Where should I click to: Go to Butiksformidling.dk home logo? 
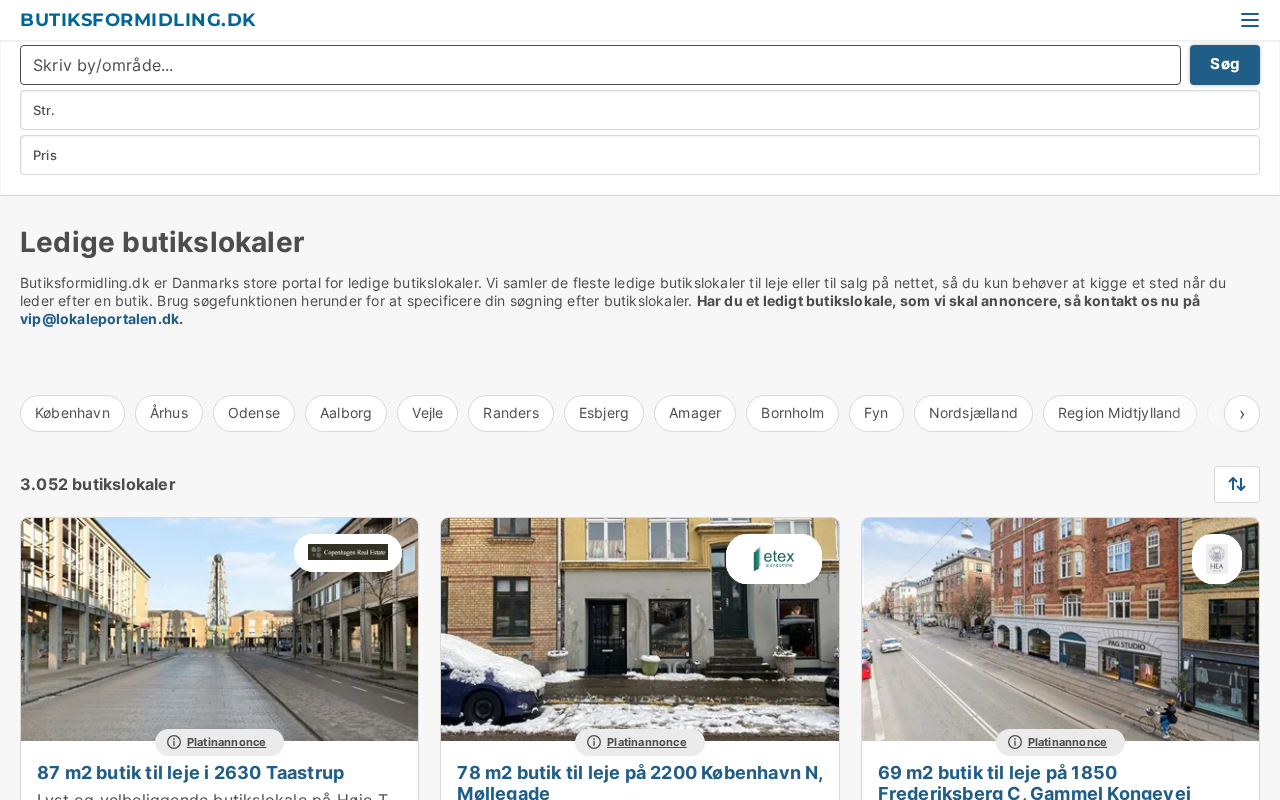tap(138, 20)
